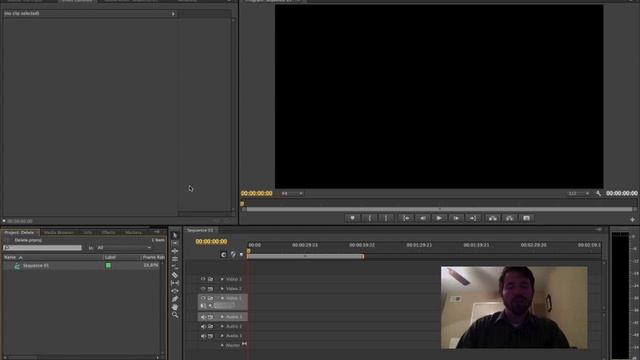The height and width of the screenshot is (360, 640).
Task: Select the Razor tool
Action: click(x=175, y=275)
